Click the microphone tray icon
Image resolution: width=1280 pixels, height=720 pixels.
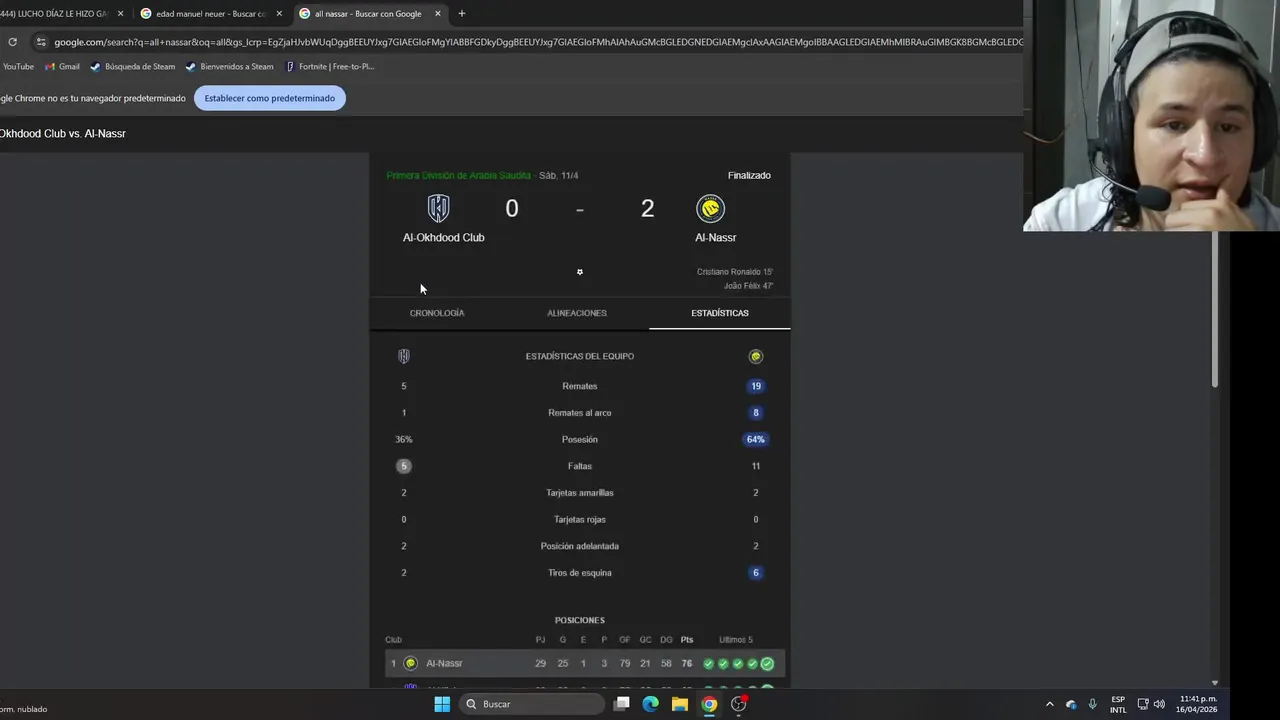click(x=1092, y=704)
